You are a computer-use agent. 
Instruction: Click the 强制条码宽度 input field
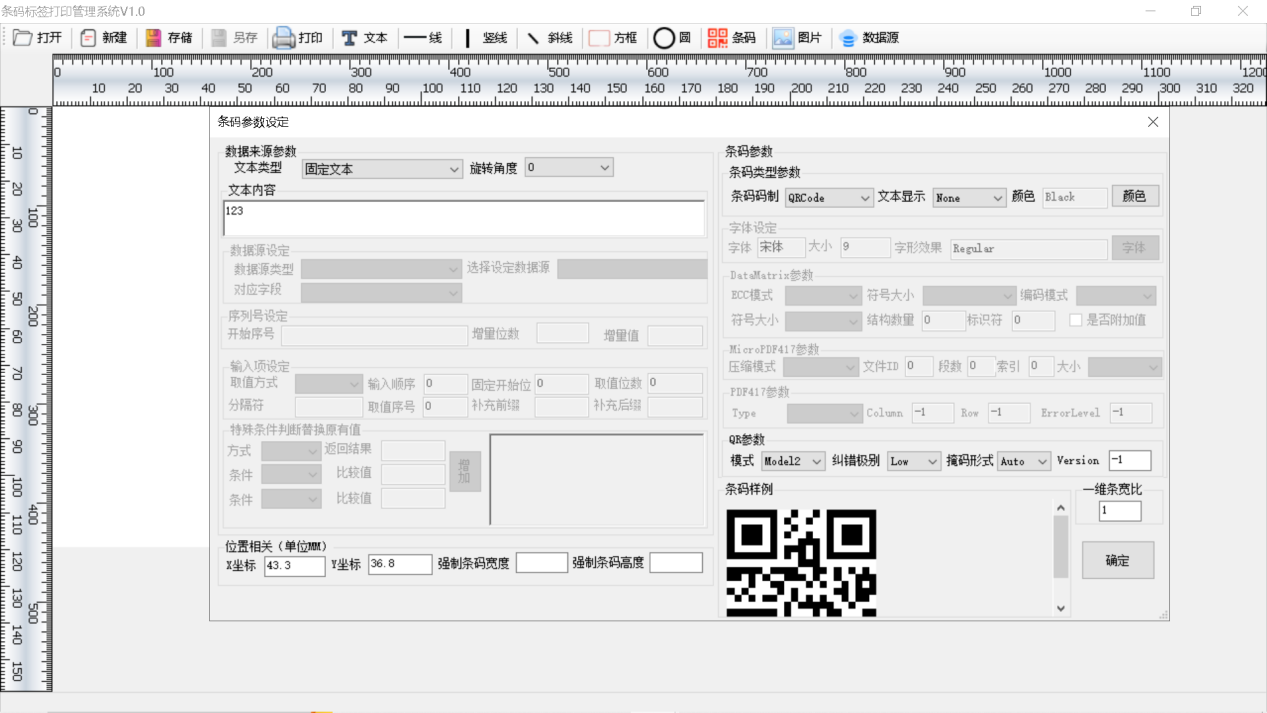[542, 563]
